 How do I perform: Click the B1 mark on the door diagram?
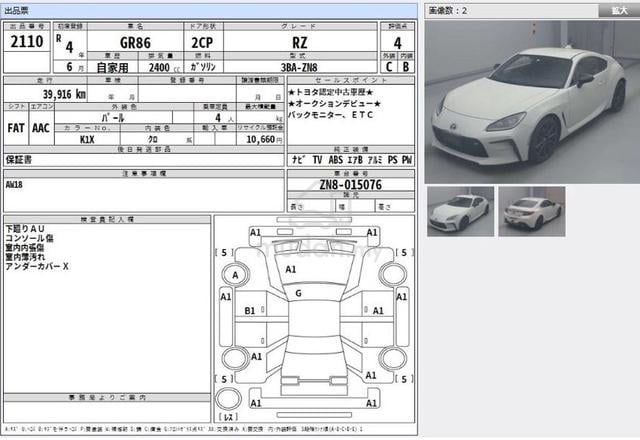[250, 311]
